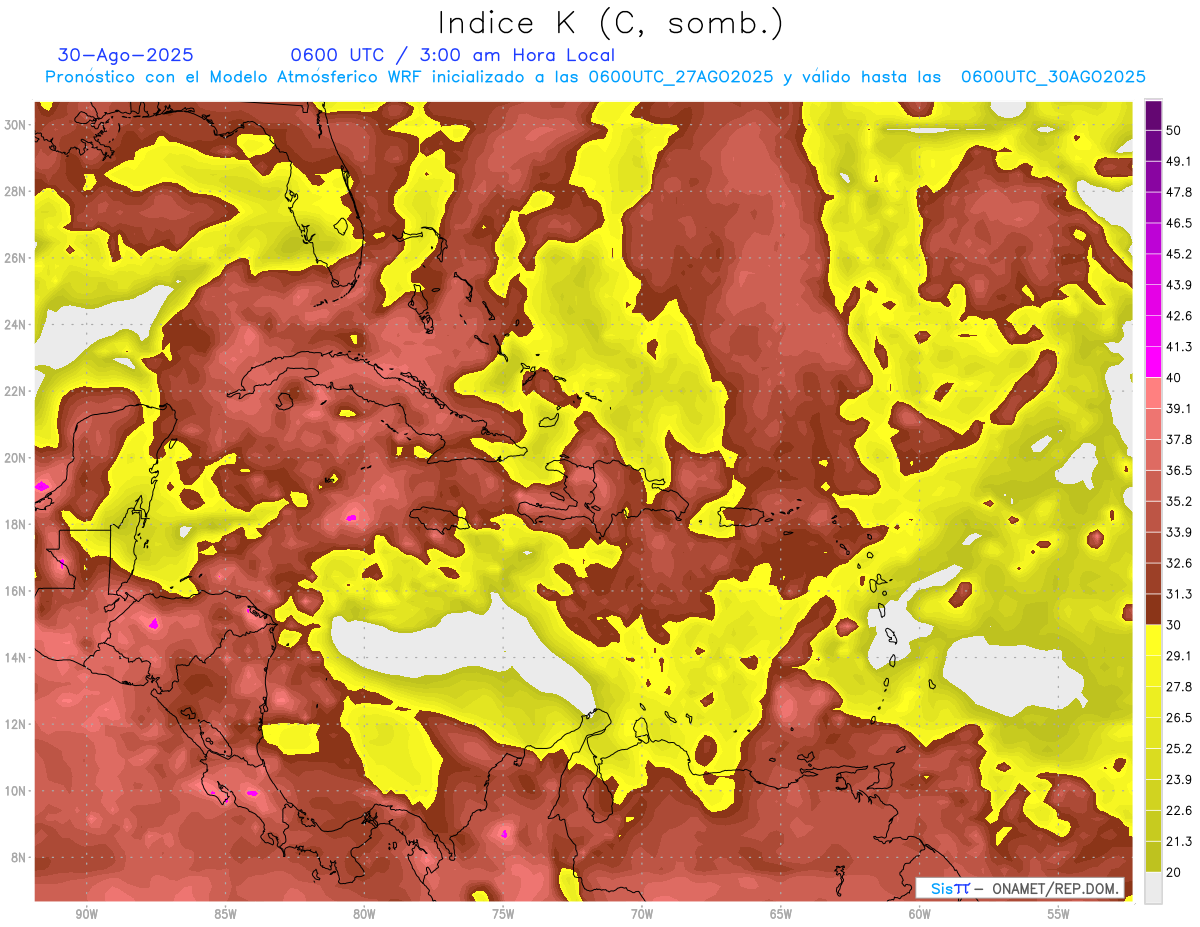Click the map title 'Indice K (C, somb.)'
This screenshot has width=1200, height=927.
pos(611,23)
